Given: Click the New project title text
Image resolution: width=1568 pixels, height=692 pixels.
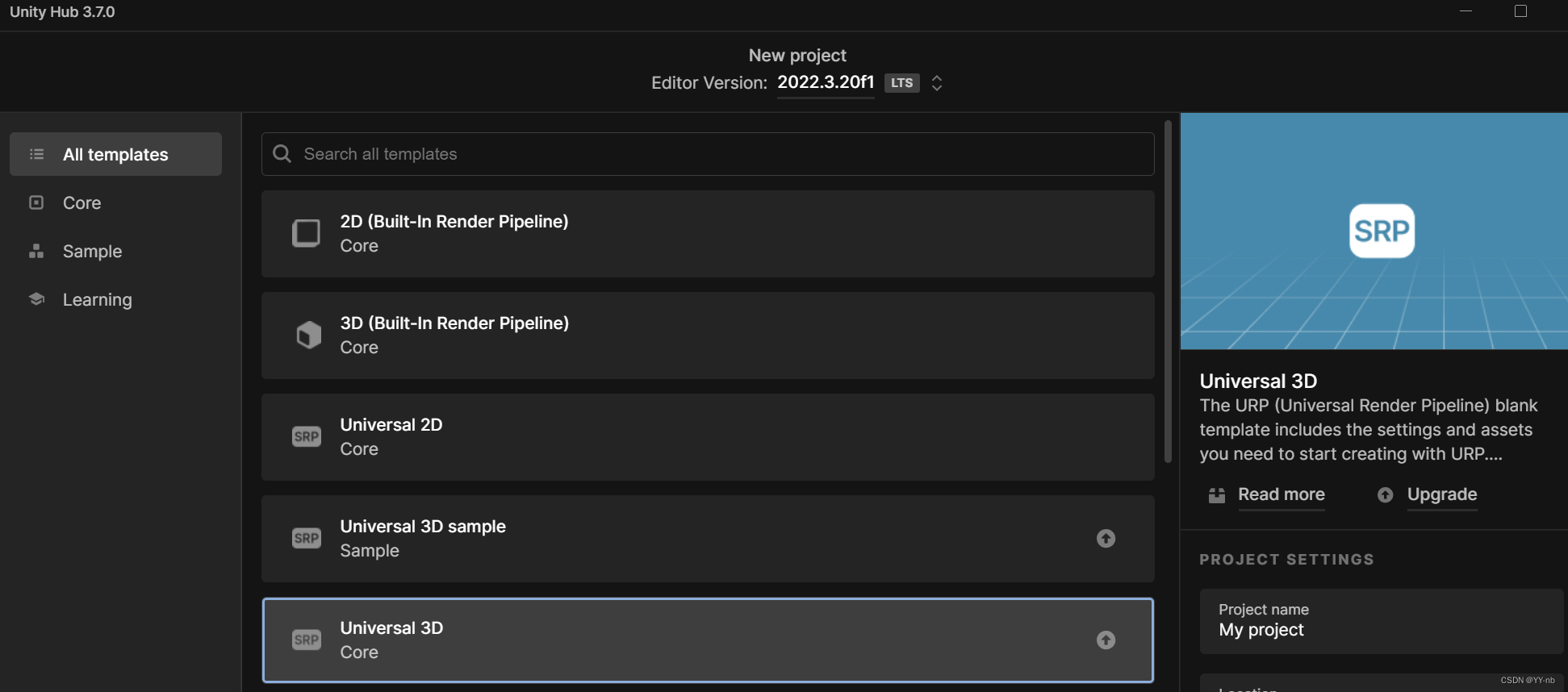Looking at the screenshot, I should click(x=797, y=55).
